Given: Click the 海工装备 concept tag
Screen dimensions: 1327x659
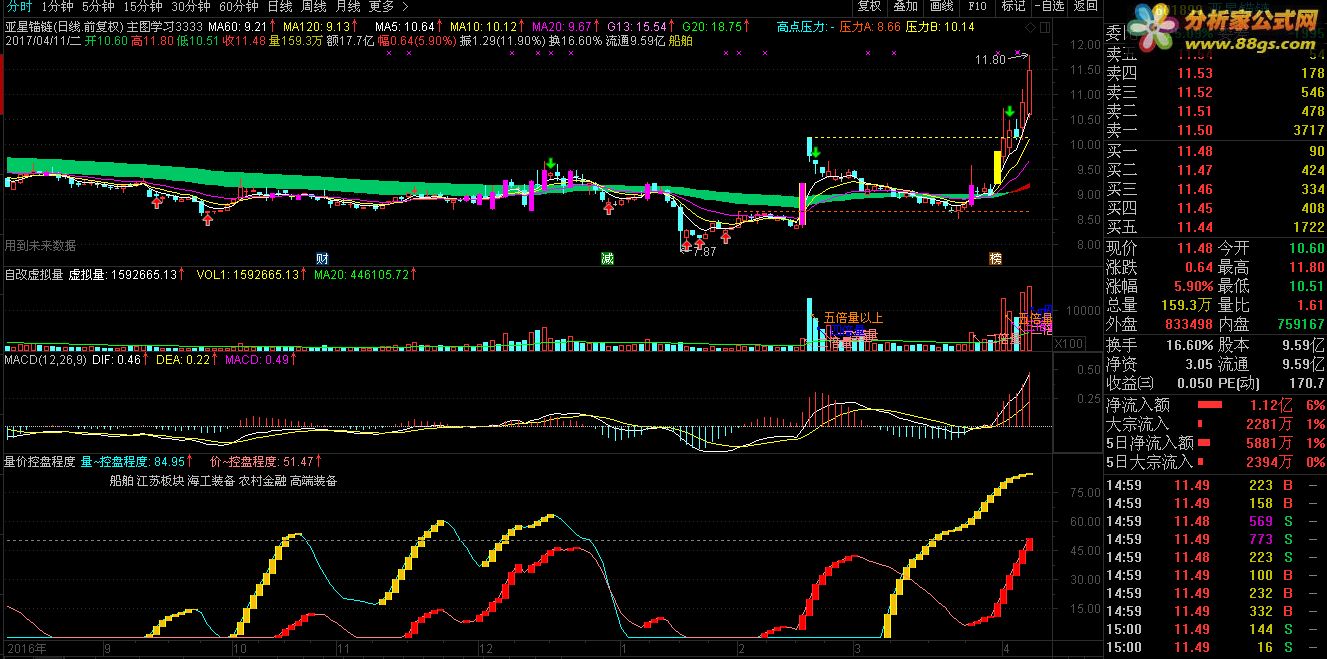Looking at the screenshot, I should tap(210, 481).
